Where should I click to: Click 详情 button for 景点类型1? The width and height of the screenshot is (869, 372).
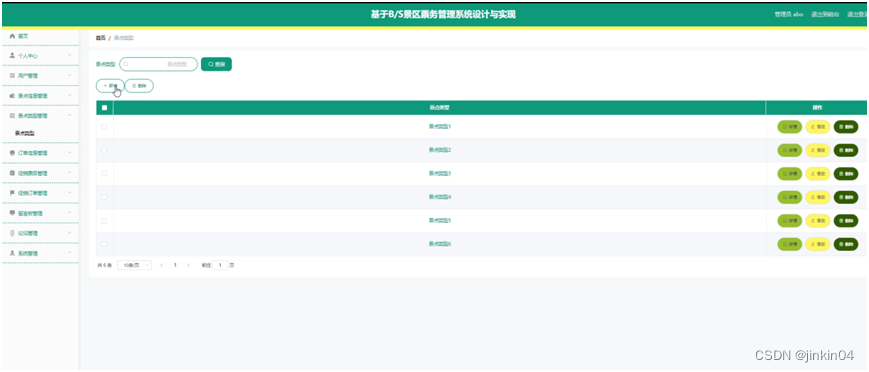tap(790, 126)
